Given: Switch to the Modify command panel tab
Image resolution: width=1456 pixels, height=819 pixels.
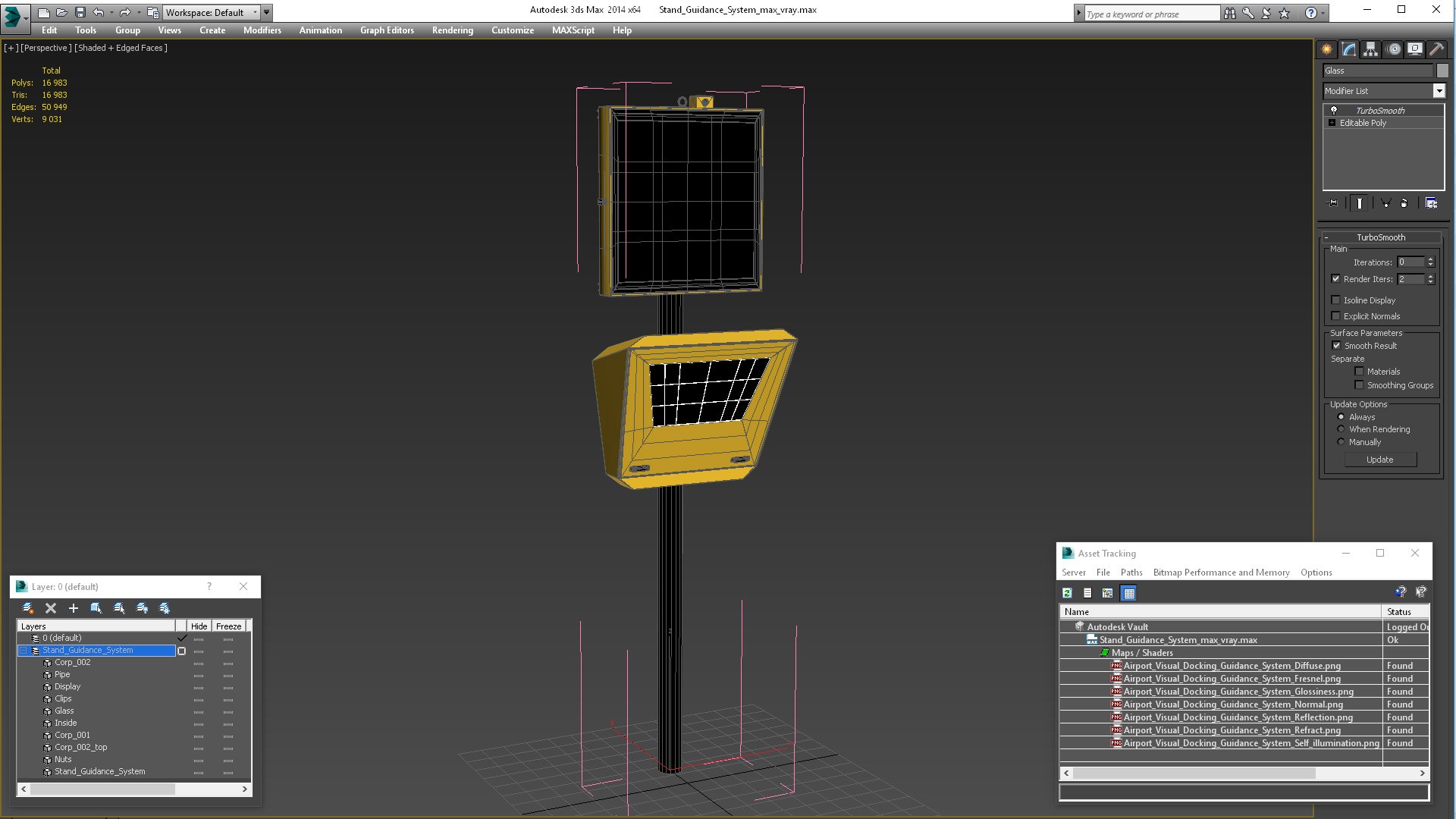Looking at the screenshot, I should 1349,49.
